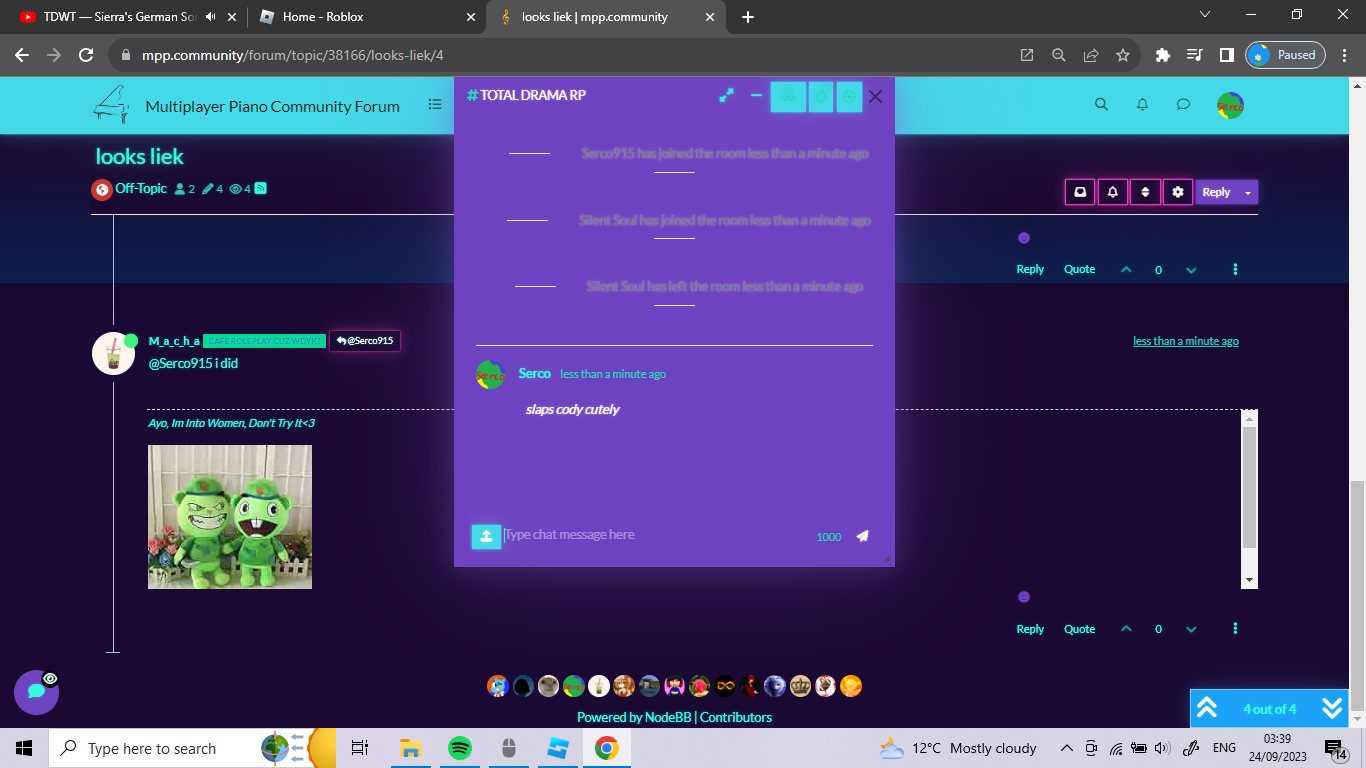Image resolution: width=1366 pixels, height=768 pixels.
Task: Close the Total Drama RP chat window
Action: click(875, 96)
